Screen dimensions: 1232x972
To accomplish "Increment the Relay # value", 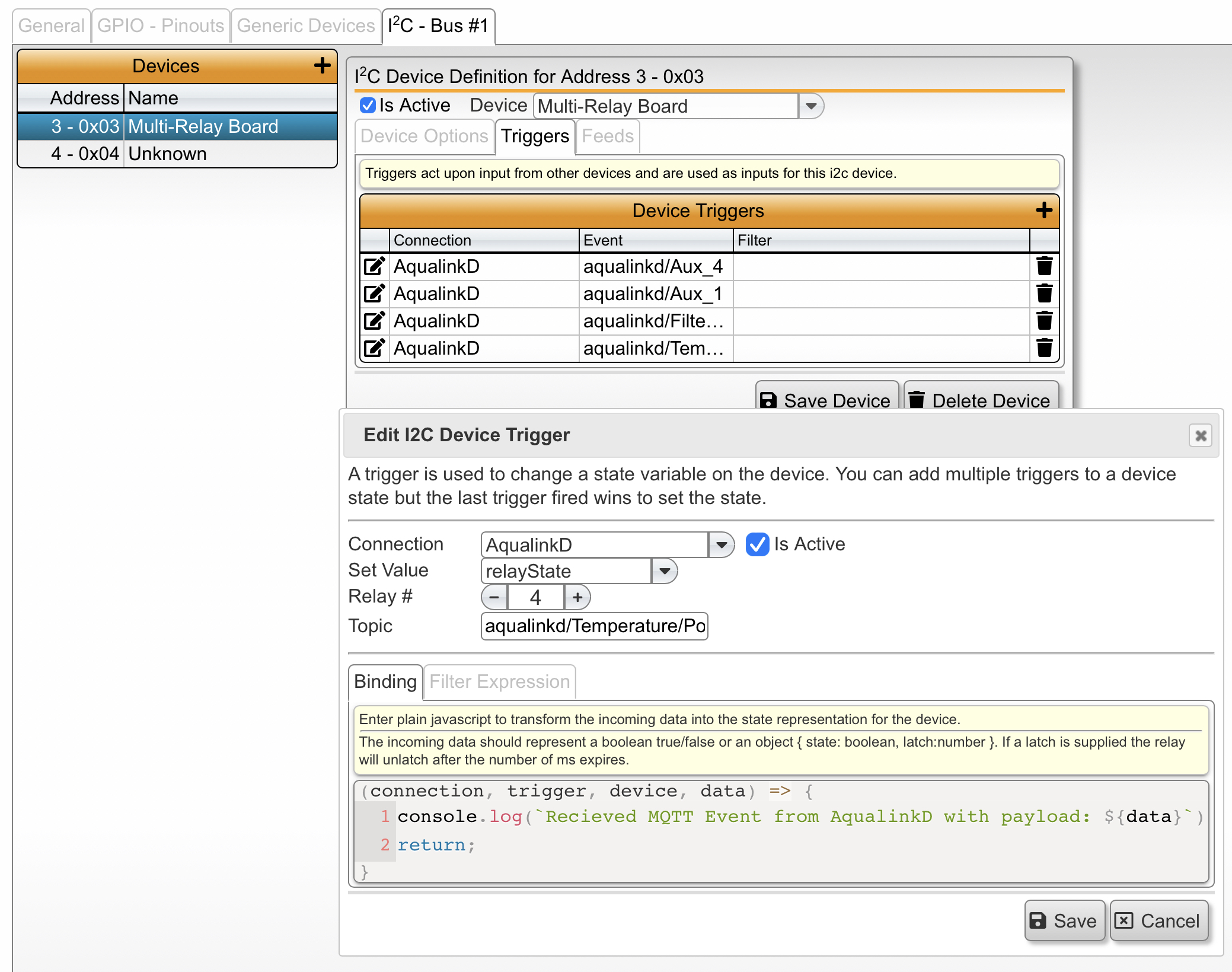I will (x=576, y=597).
